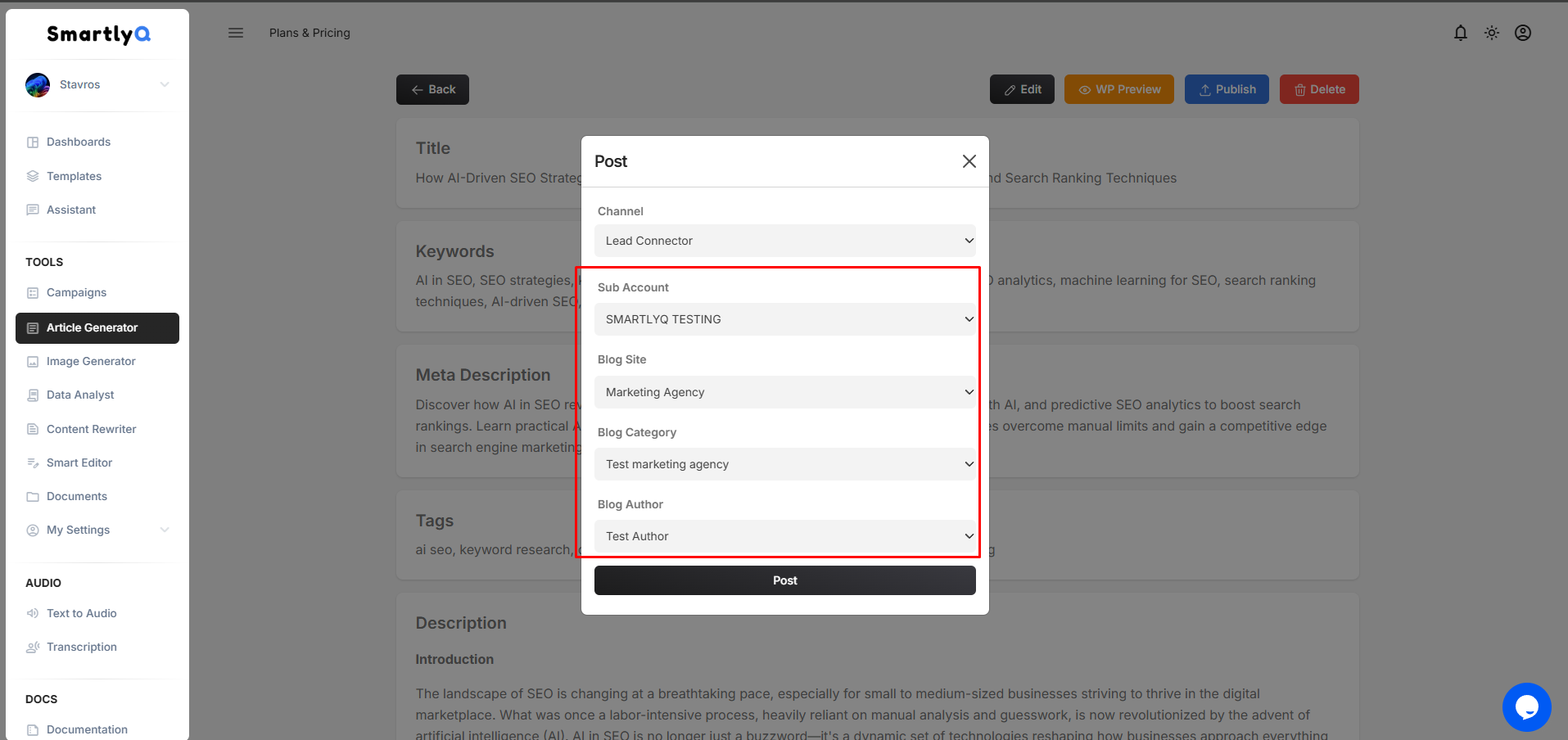The image size is (1568, 740).
Task: Click the Stavros workspace name
Action: pyautogui.click(x=79, y=84)
